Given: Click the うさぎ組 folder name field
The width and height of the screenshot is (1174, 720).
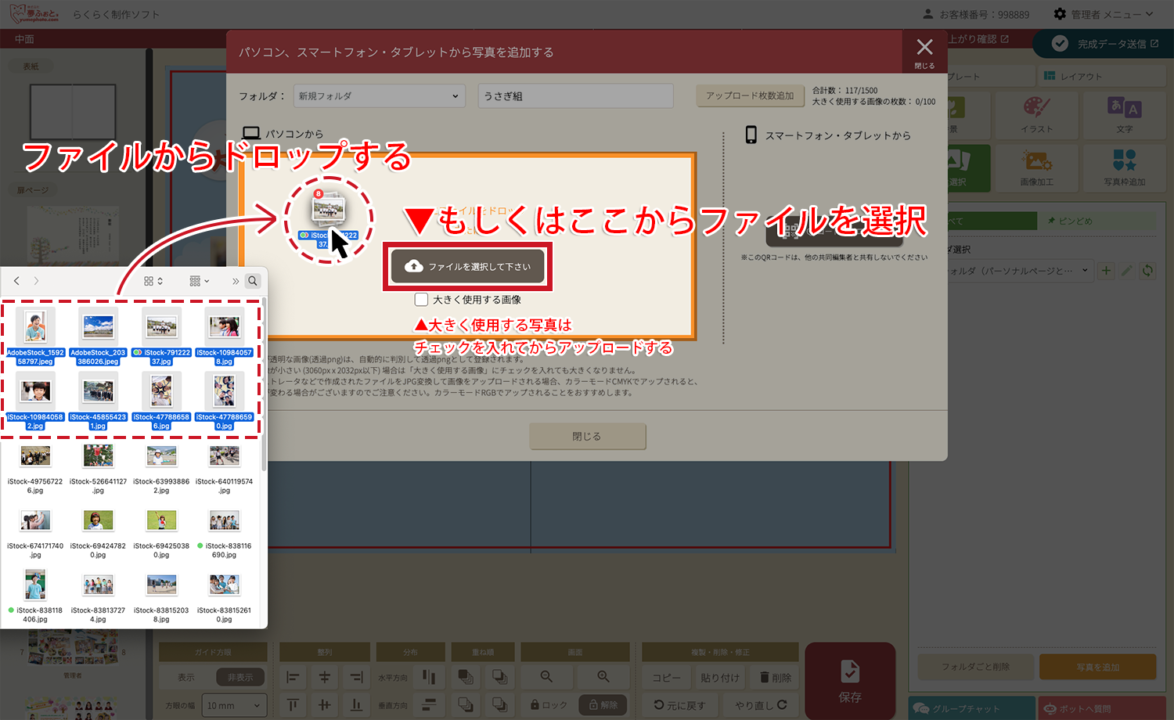Looking at the screenshot, I should click(x=575, y=96).
